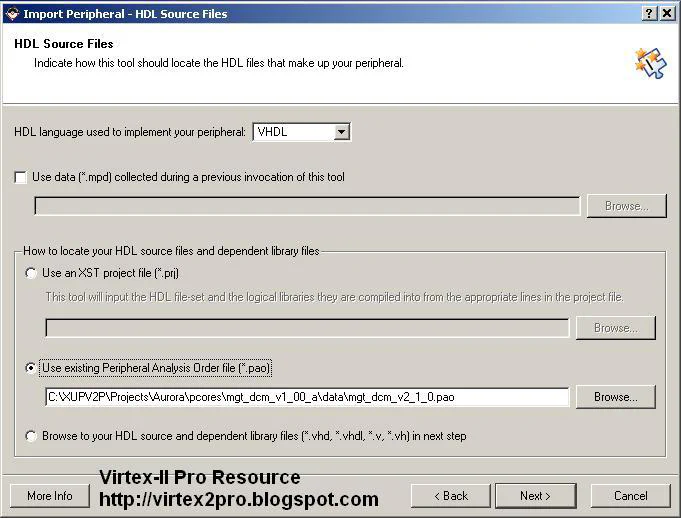Click the question mark help button
The image size is (681, 518).
click(649, 13)
